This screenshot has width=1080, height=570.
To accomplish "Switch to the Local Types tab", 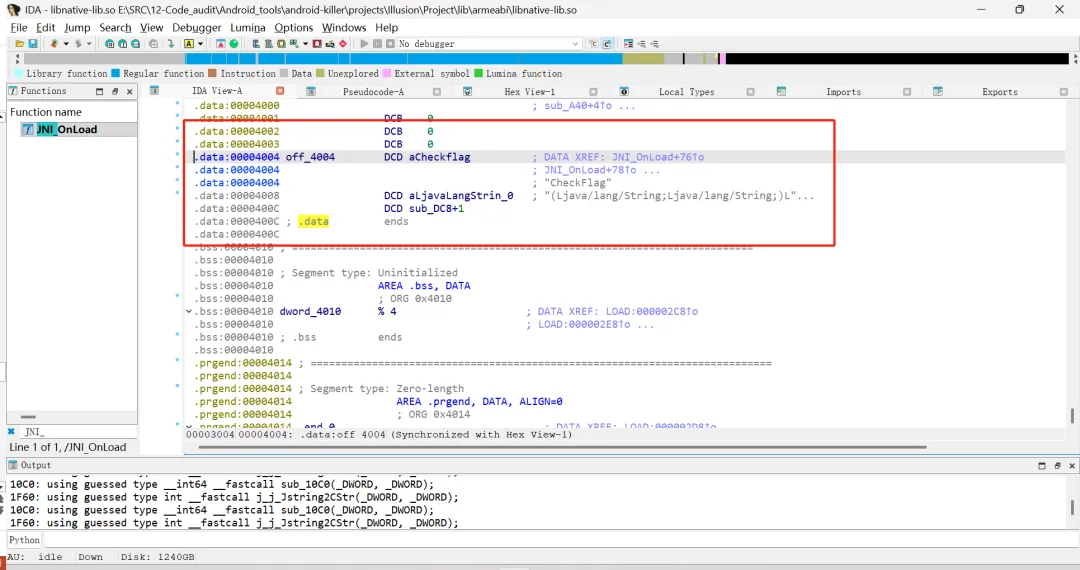I will click(686, 92).
